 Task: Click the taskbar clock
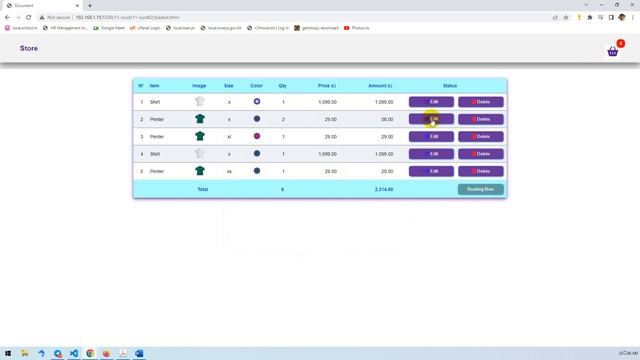point(628,353)
